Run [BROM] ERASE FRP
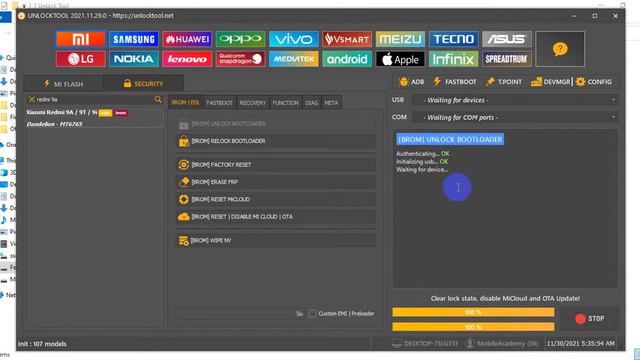Image resolution: width=640 pixels, height=360 pixels. (x=276, y=182)
